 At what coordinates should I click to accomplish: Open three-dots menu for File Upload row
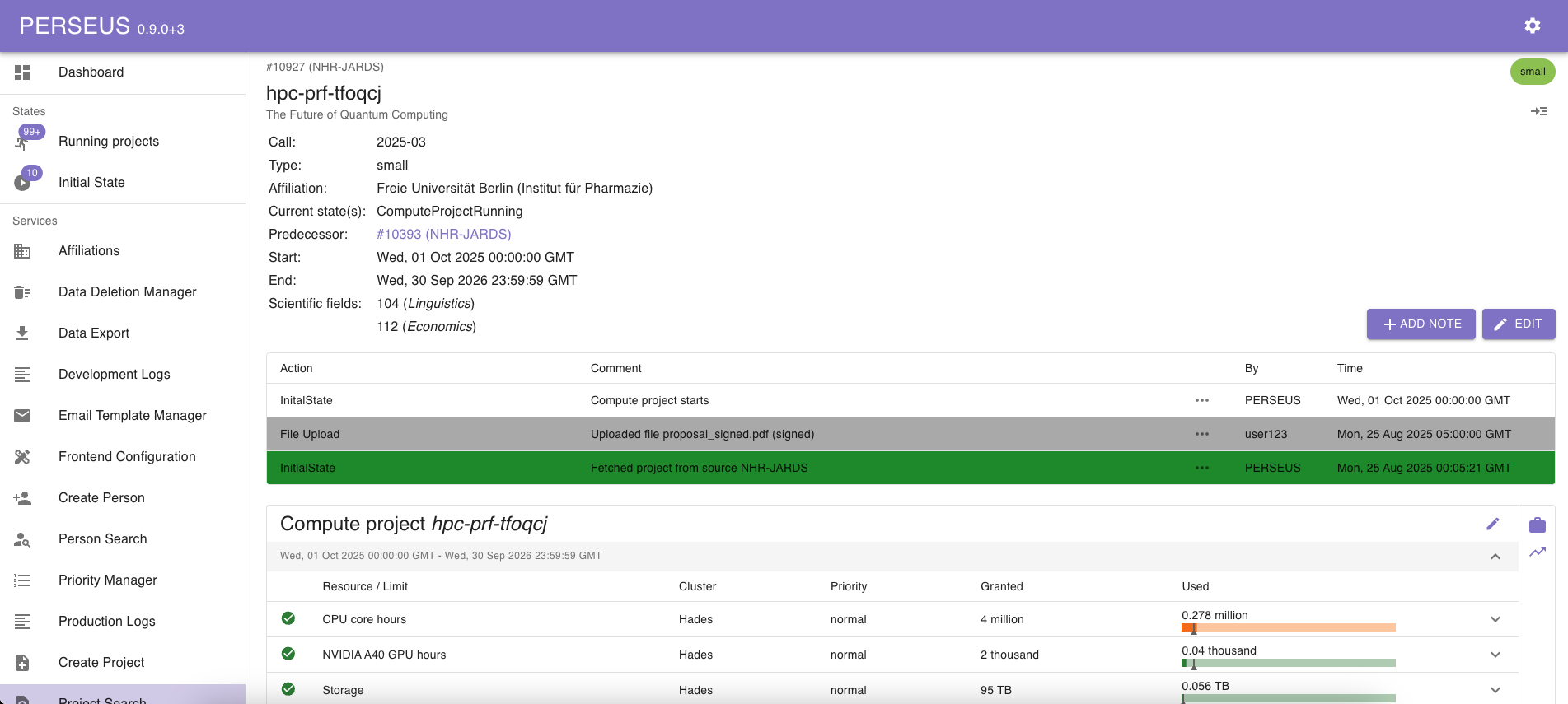click(x=1201, y=434)
